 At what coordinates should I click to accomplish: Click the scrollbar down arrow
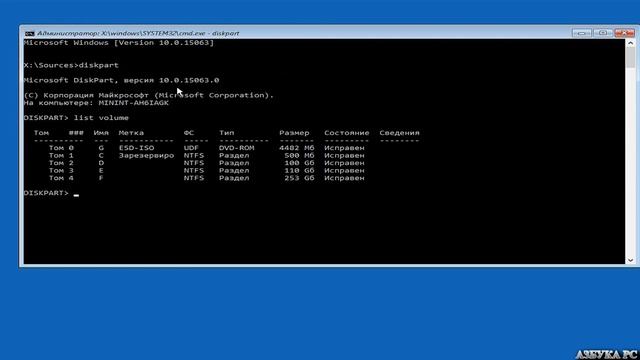(x=630, y=260)
